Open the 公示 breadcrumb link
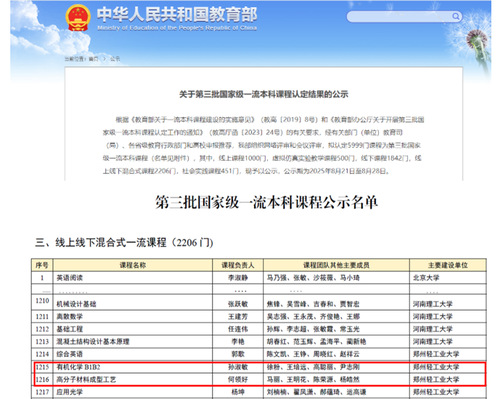Image resolution: width=497 pixels, height=399 pixels. coord(115,59)
